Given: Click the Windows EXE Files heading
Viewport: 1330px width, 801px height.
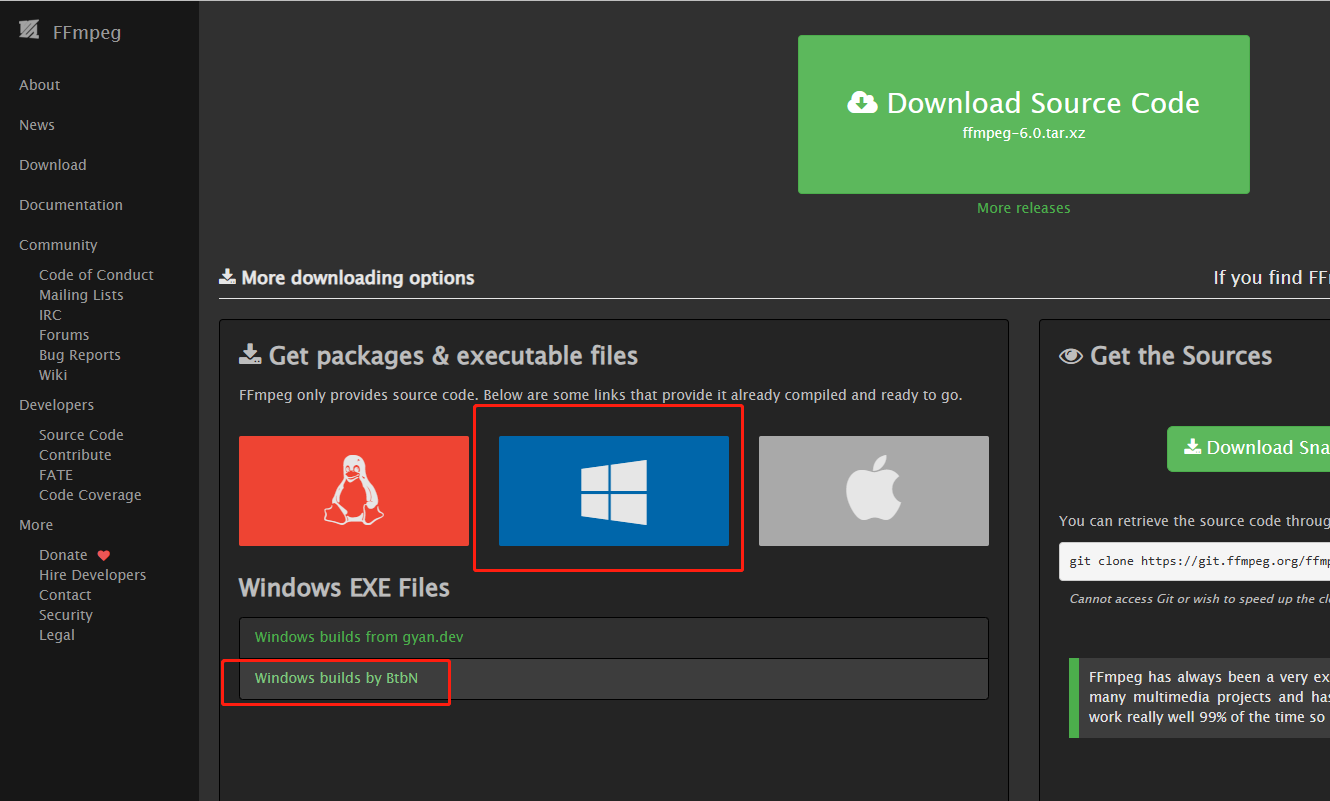Looking at the screenshot, I should coord(344,588).
